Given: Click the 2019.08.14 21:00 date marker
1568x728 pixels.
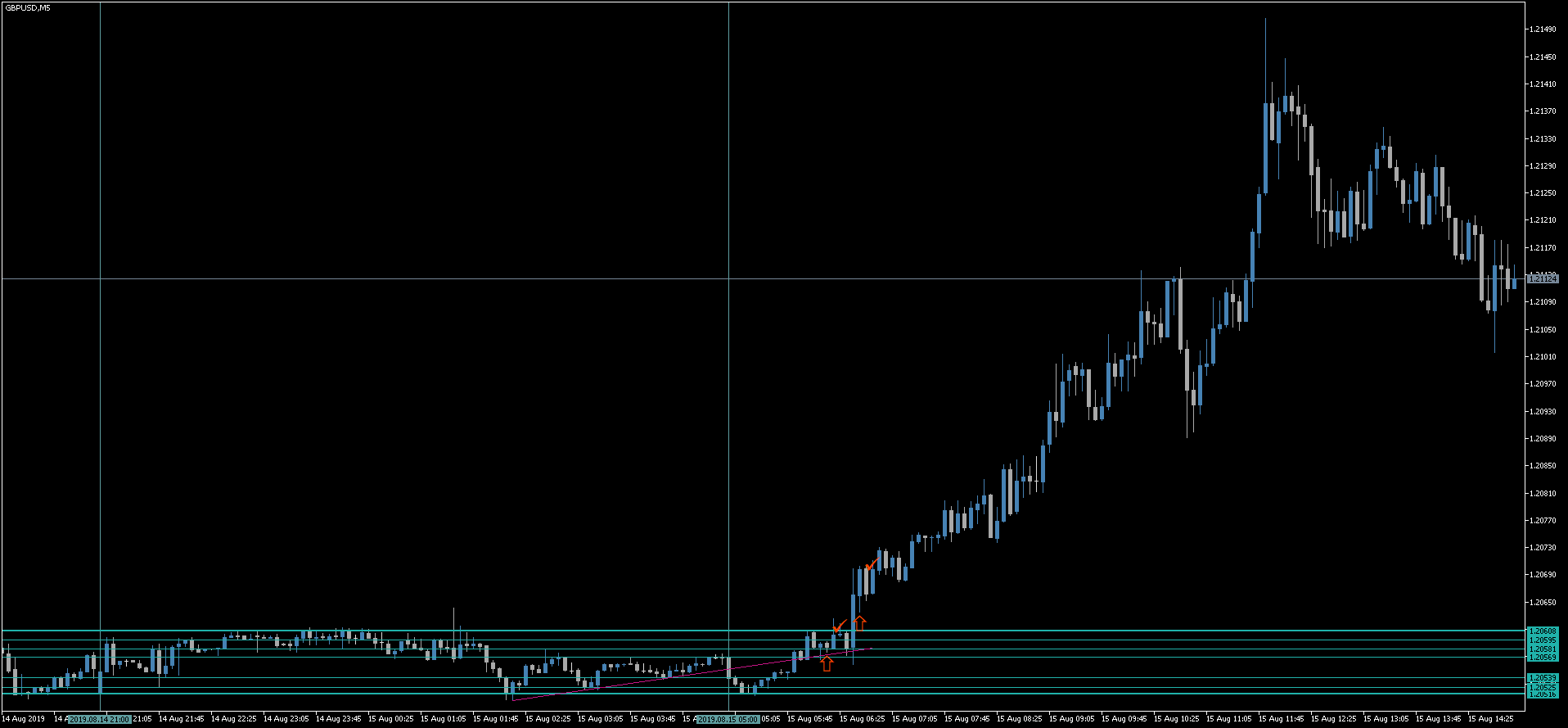Looking at the screenshot, I should (100, 719).
